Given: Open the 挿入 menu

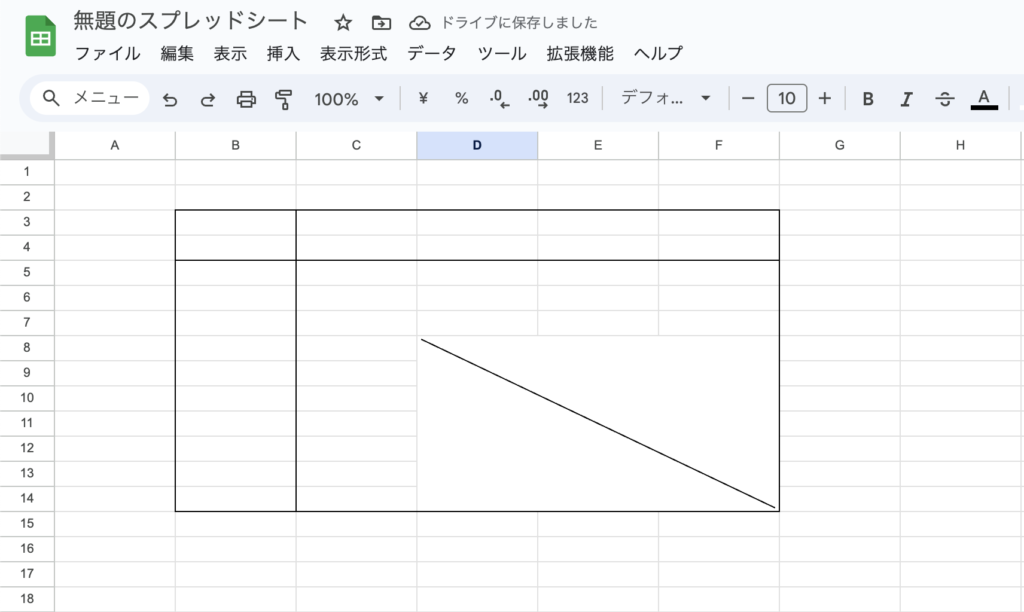Looking at the screenshot, I should click(x=283, y=54).
